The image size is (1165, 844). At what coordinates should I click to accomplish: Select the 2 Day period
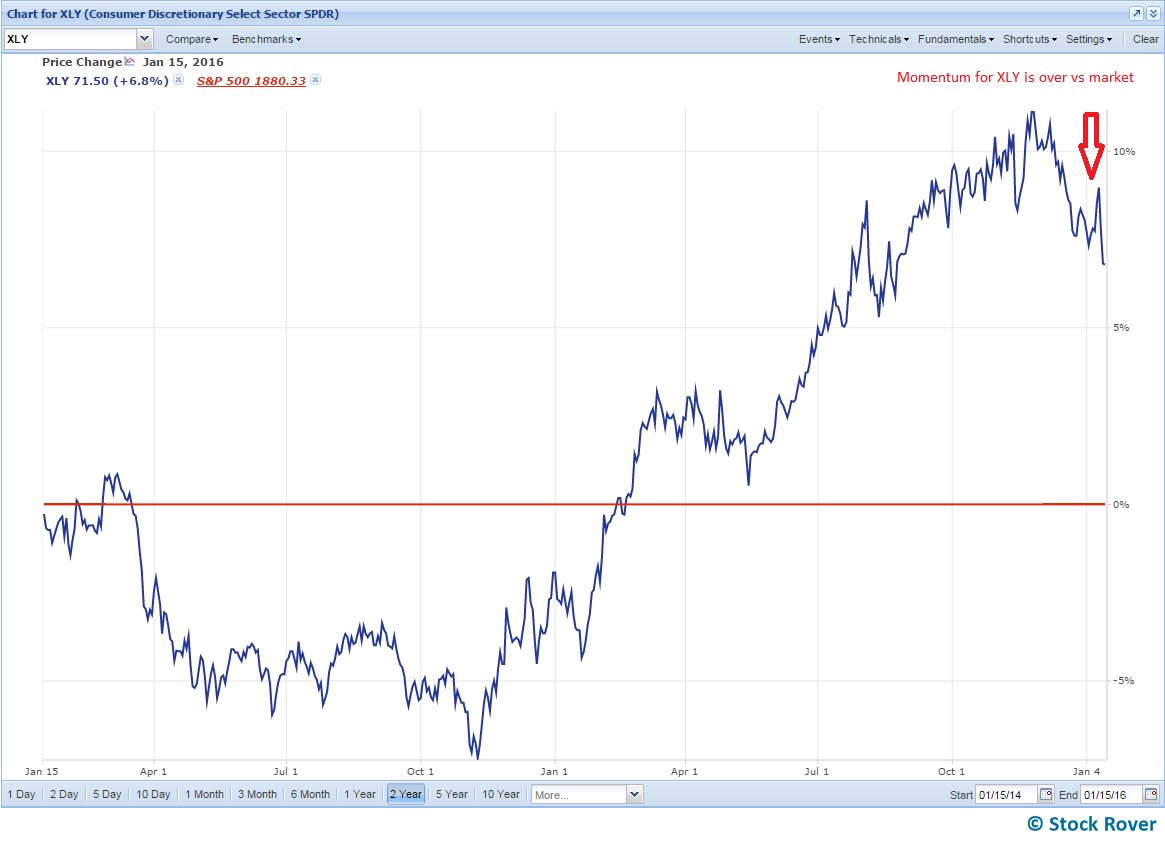click(64, 794)
